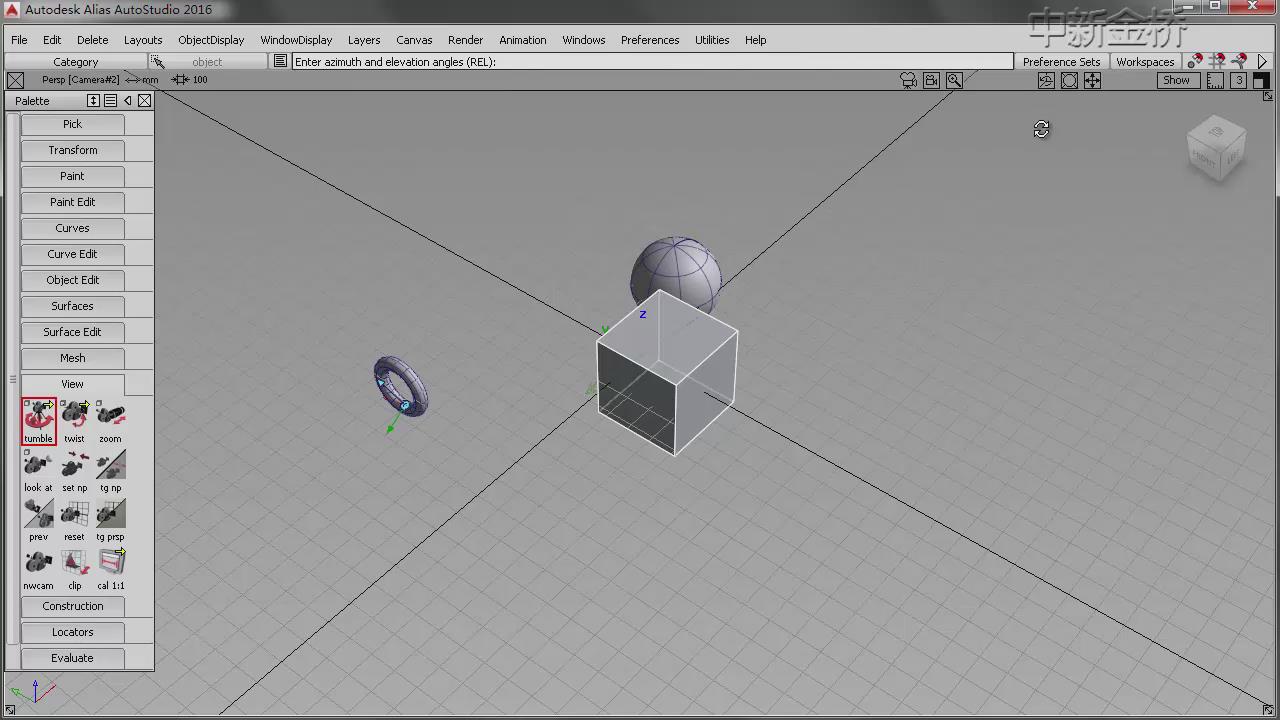Select the set np tool

coord(75,470)
